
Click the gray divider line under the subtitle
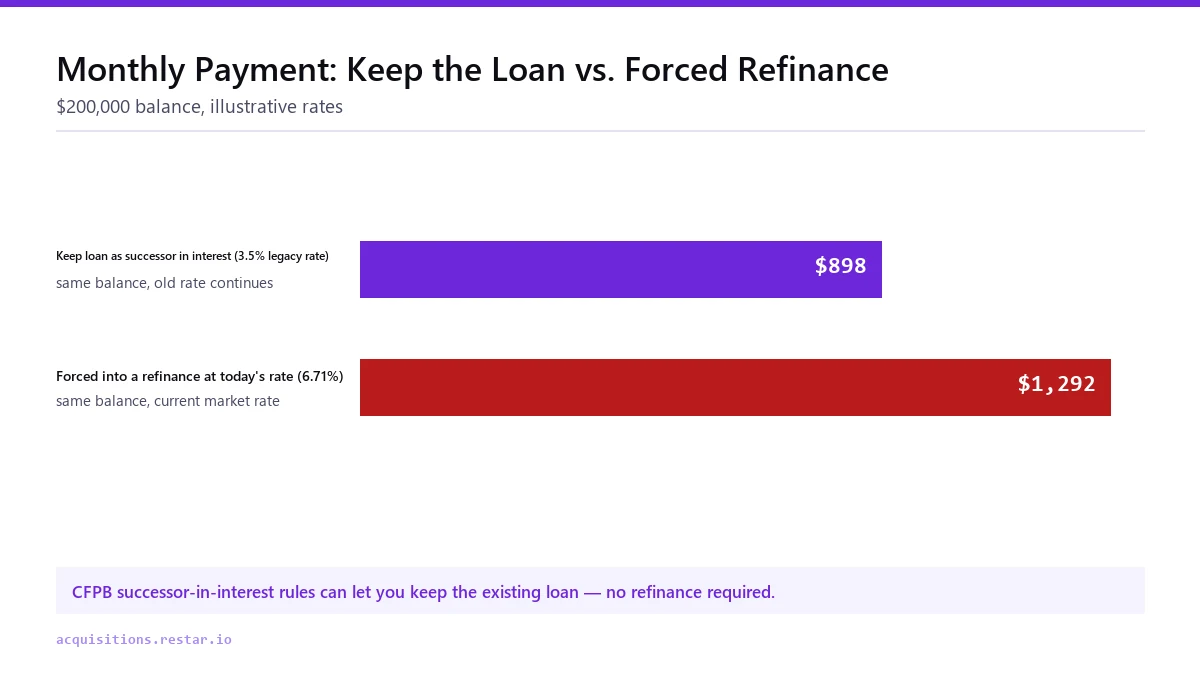(600, 131)
